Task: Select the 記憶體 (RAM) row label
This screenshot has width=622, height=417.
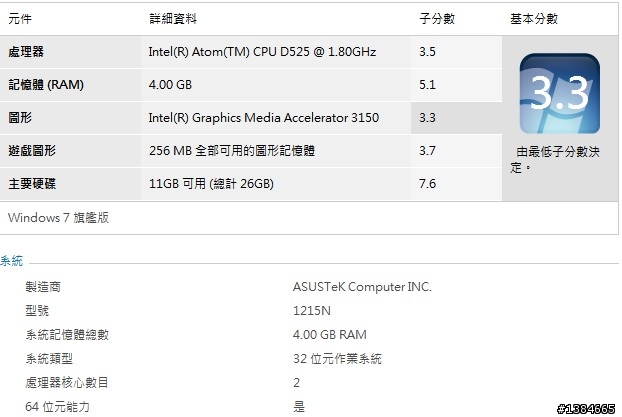Action: (46, 85)
